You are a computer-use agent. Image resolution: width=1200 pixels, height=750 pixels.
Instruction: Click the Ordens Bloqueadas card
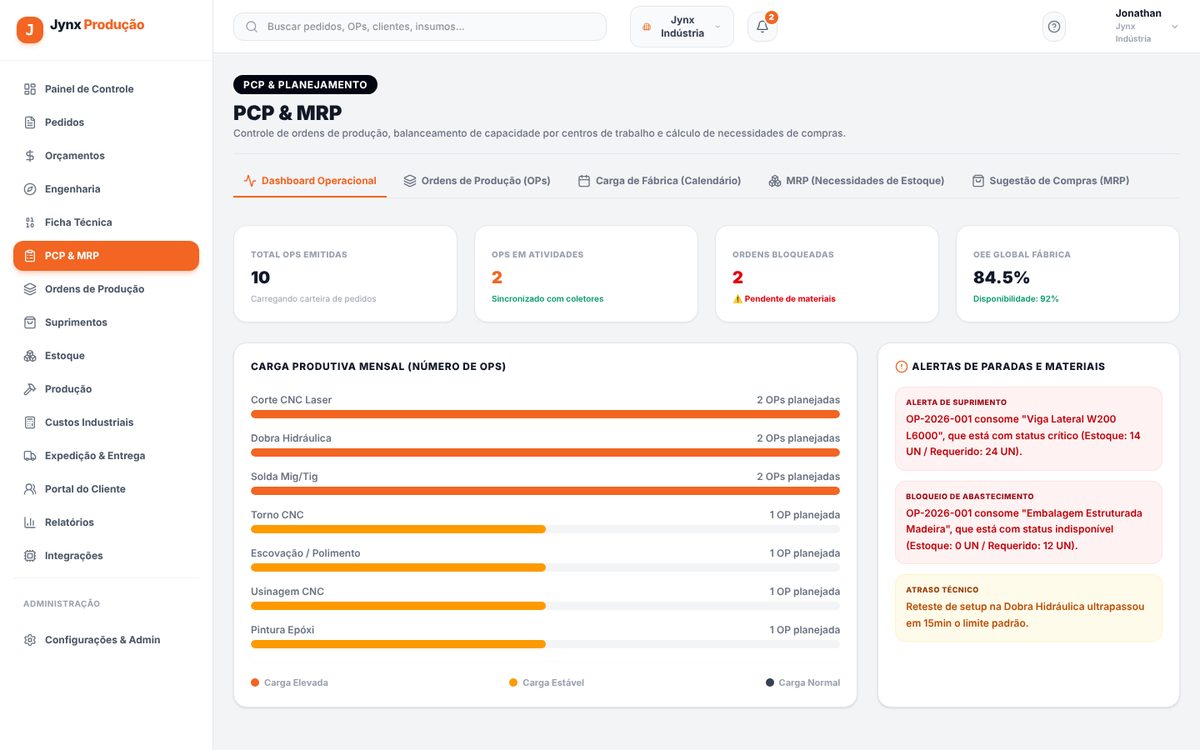pyautogui.click(x=827, y=274)
